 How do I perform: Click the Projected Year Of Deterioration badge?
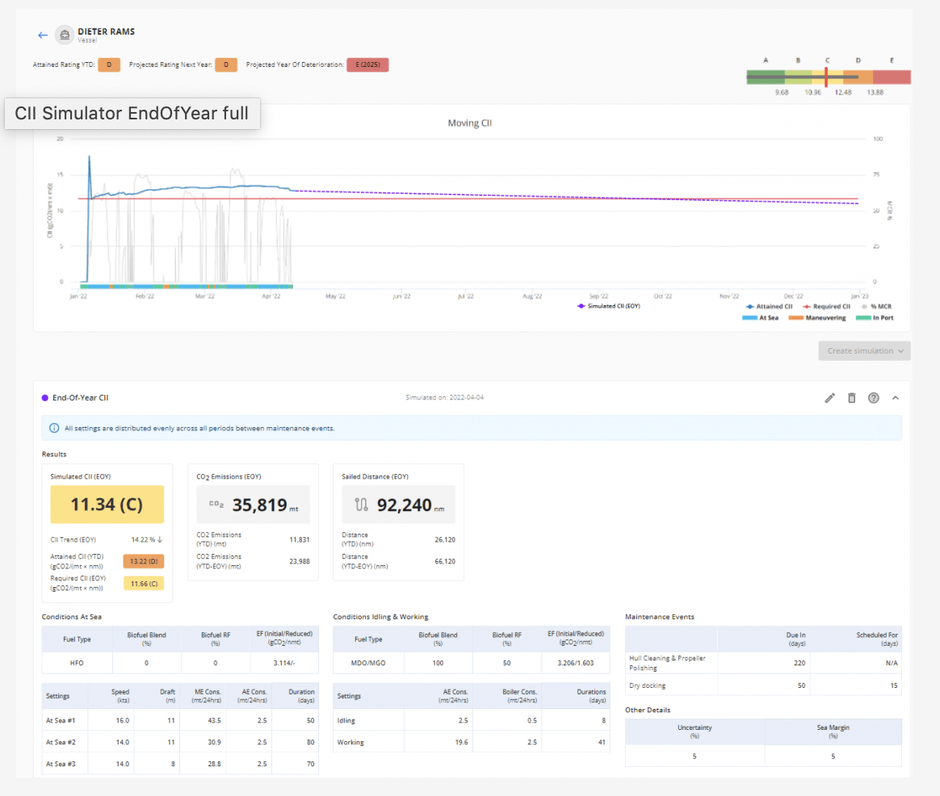pos(367,65)
